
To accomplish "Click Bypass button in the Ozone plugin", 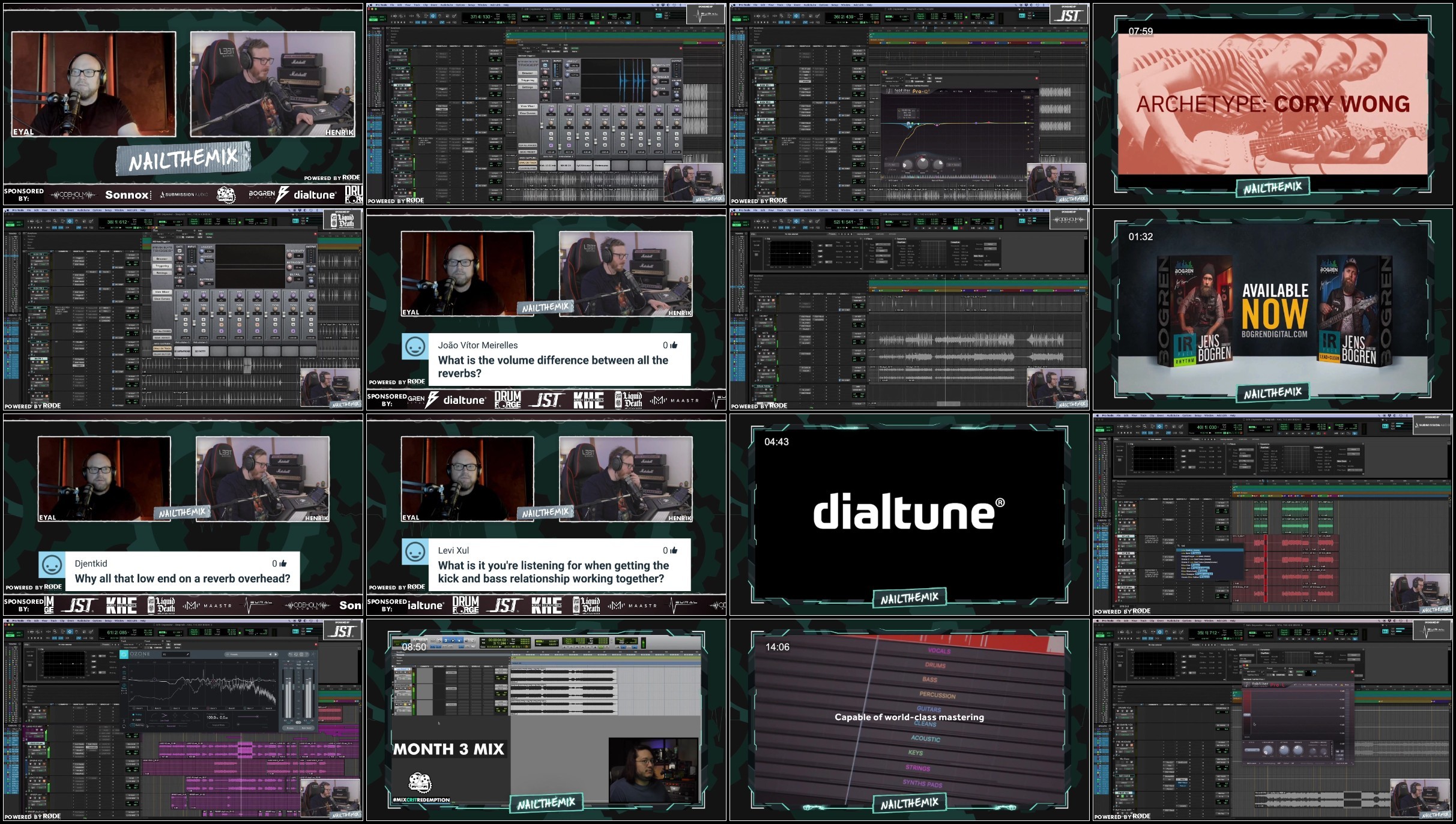I will click(x=290, y=728).
